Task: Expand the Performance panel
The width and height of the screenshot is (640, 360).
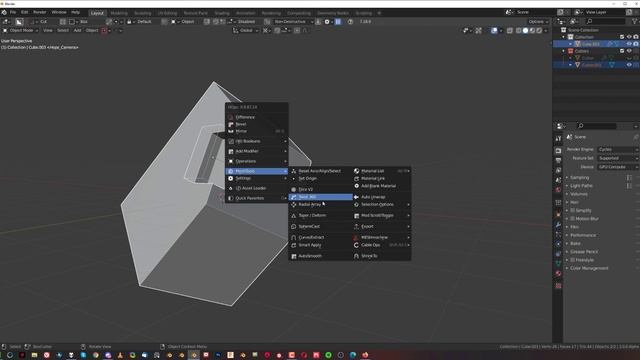Action: 582,236
